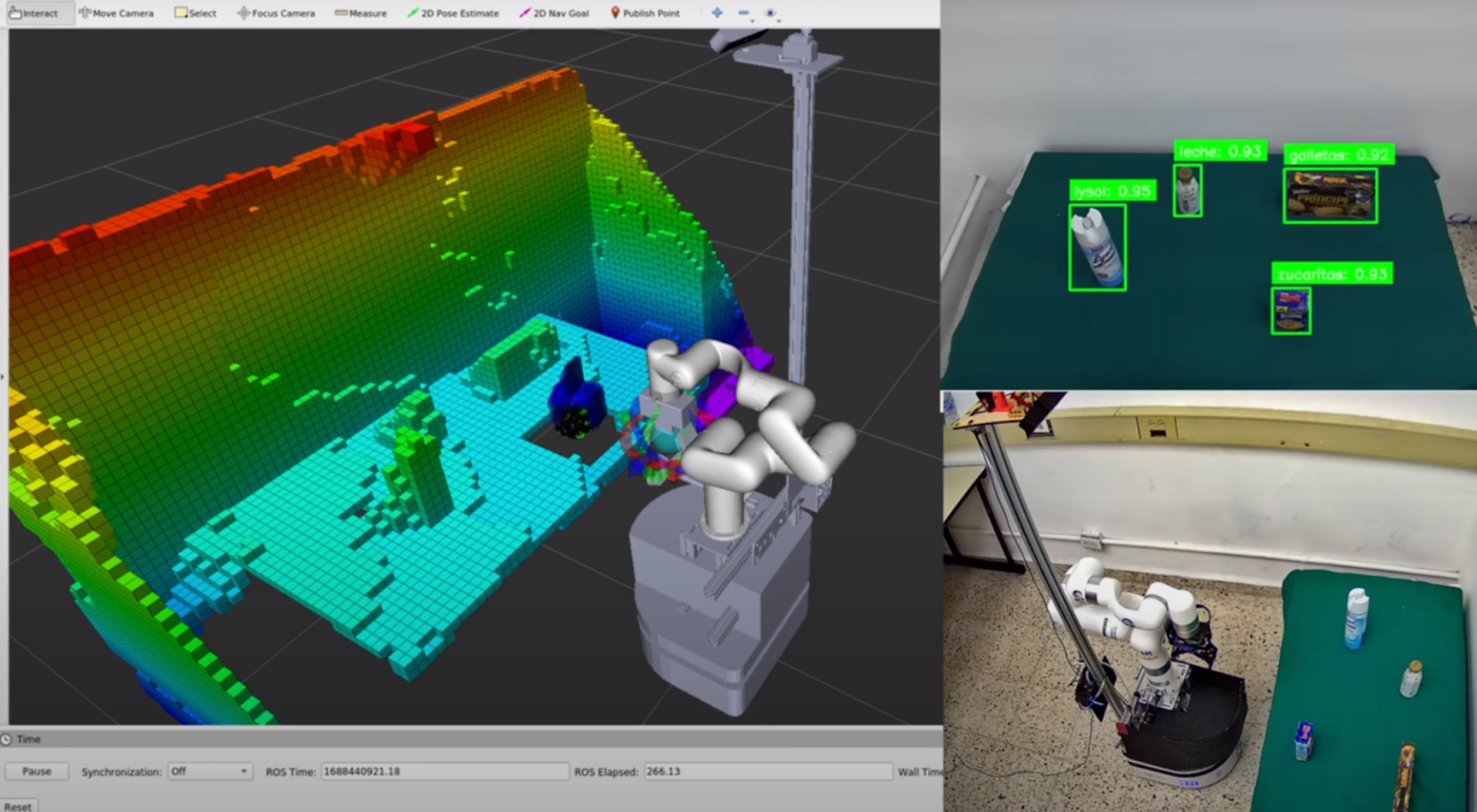The image size is (1477, 812).
Task: Activate the Interact tool
Action: pyautogui.click(x=33, y=13)
